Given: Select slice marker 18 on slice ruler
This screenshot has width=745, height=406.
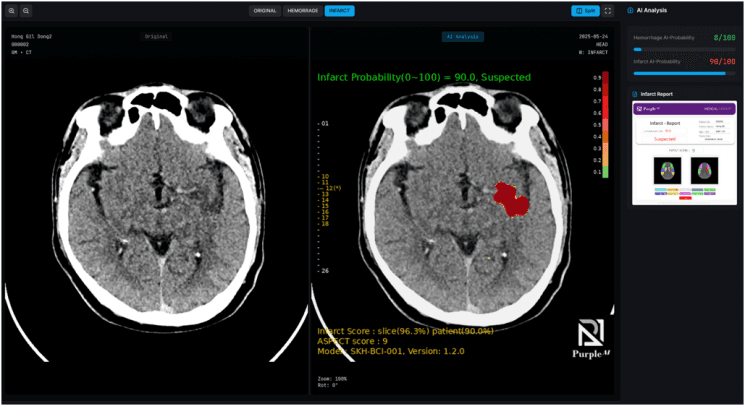Looking at the screenshot, I should [325, 224].
